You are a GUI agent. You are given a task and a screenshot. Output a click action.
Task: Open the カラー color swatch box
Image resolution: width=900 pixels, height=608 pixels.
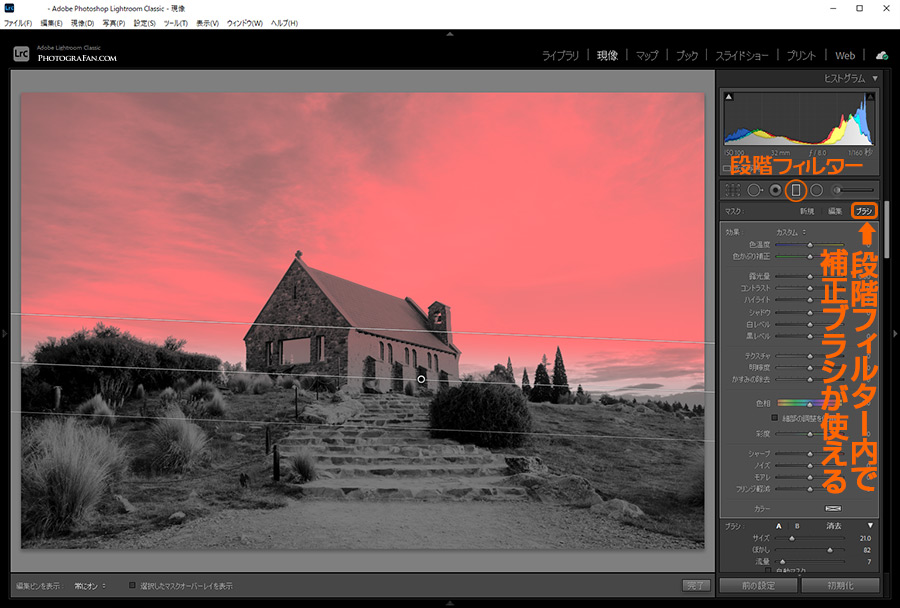click(x=833, y=509)
